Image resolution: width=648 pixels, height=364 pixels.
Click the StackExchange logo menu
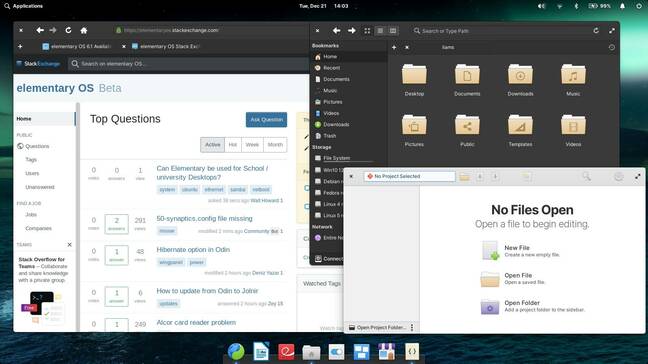coord(38,64)
